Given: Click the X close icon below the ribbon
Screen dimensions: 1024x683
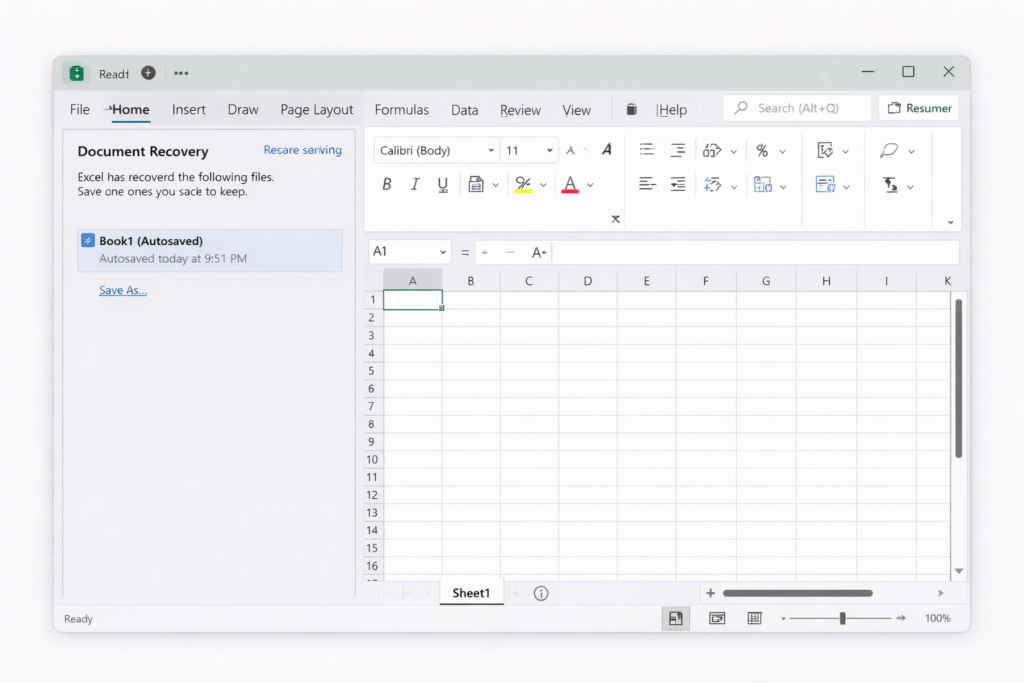Looking at the screenshot, I should click(615, 219).
